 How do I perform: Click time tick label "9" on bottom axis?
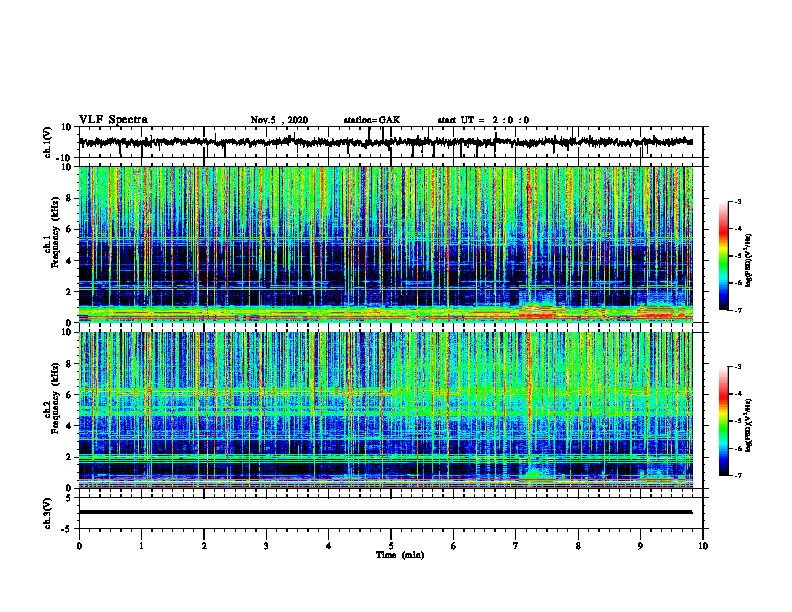[640, 546]
